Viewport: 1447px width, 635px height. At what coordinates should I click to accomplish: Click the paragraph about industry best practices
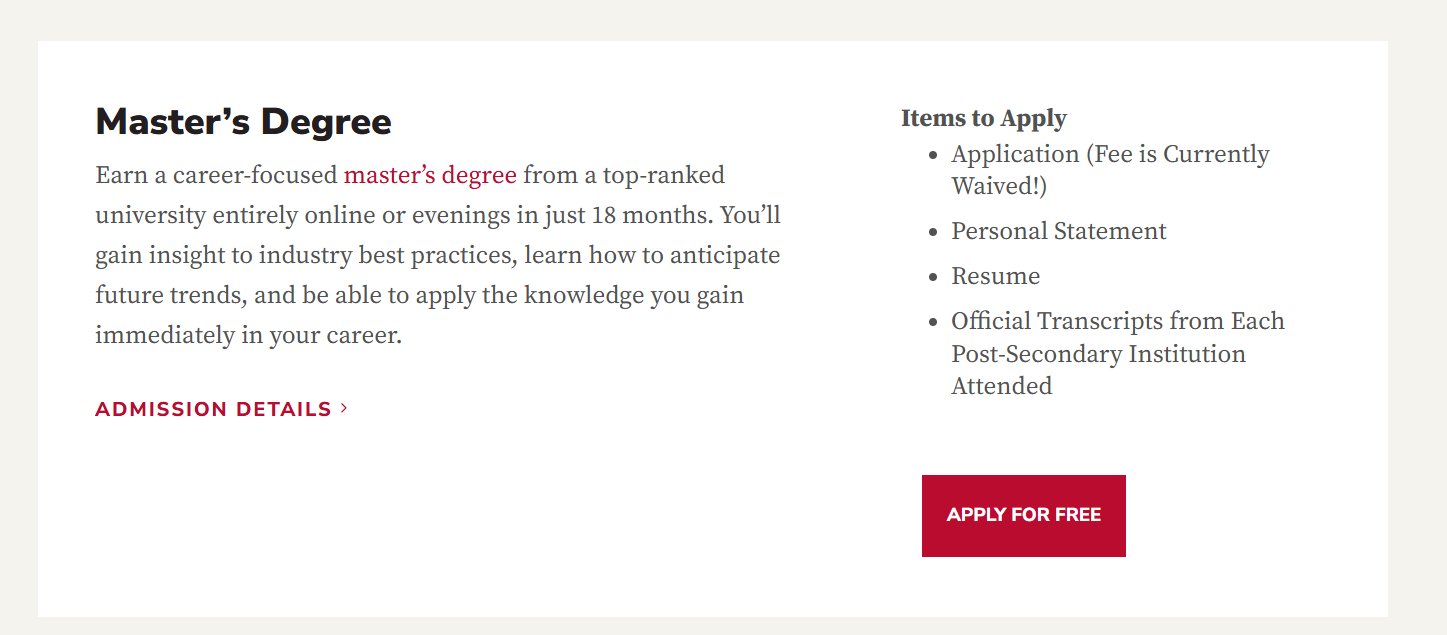tap(437, 255)
